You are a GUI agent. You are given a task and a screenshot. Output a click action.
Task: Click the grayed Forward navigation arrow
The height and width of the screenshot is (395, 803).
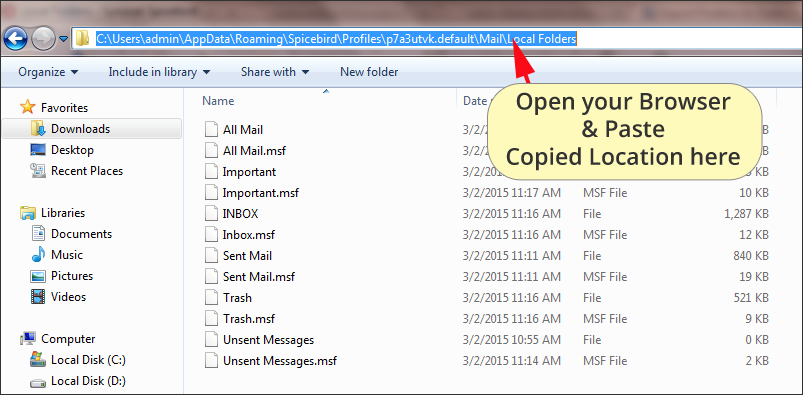tap(44, 38)
